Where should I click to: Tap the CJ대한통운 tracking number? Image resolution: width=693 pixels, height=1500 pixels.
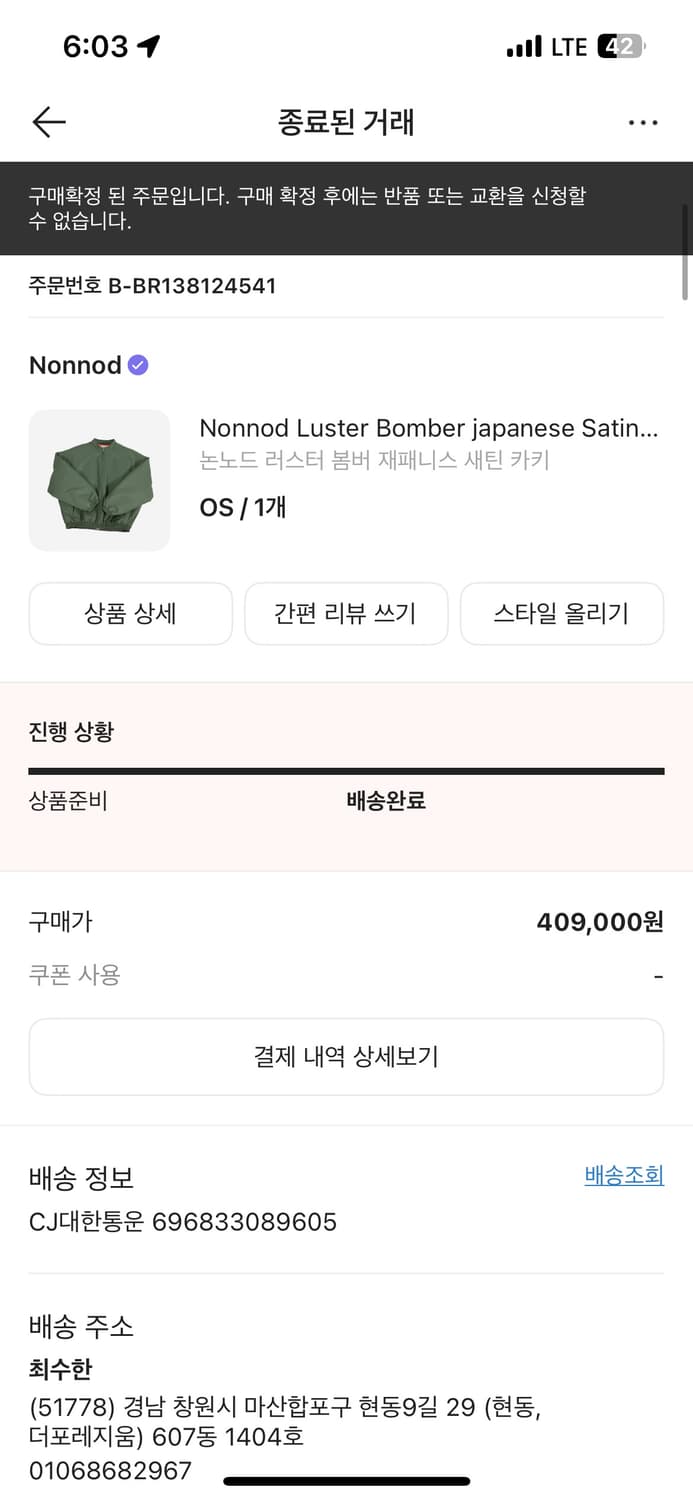coord(182,1222)
